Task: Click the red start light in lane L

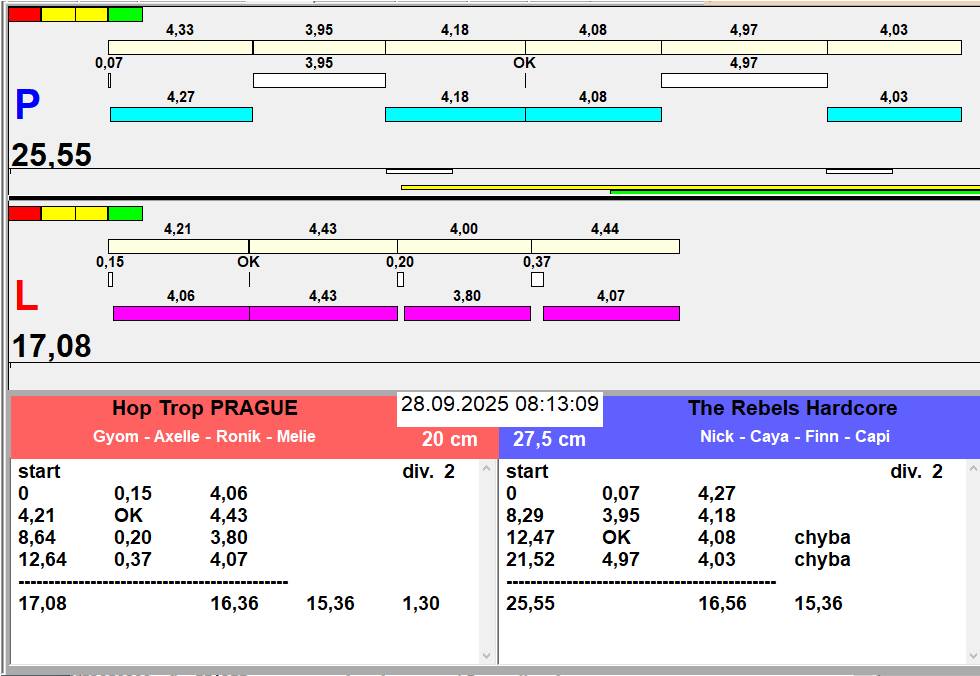Action: pyautogui.click(x=25, y=214)
